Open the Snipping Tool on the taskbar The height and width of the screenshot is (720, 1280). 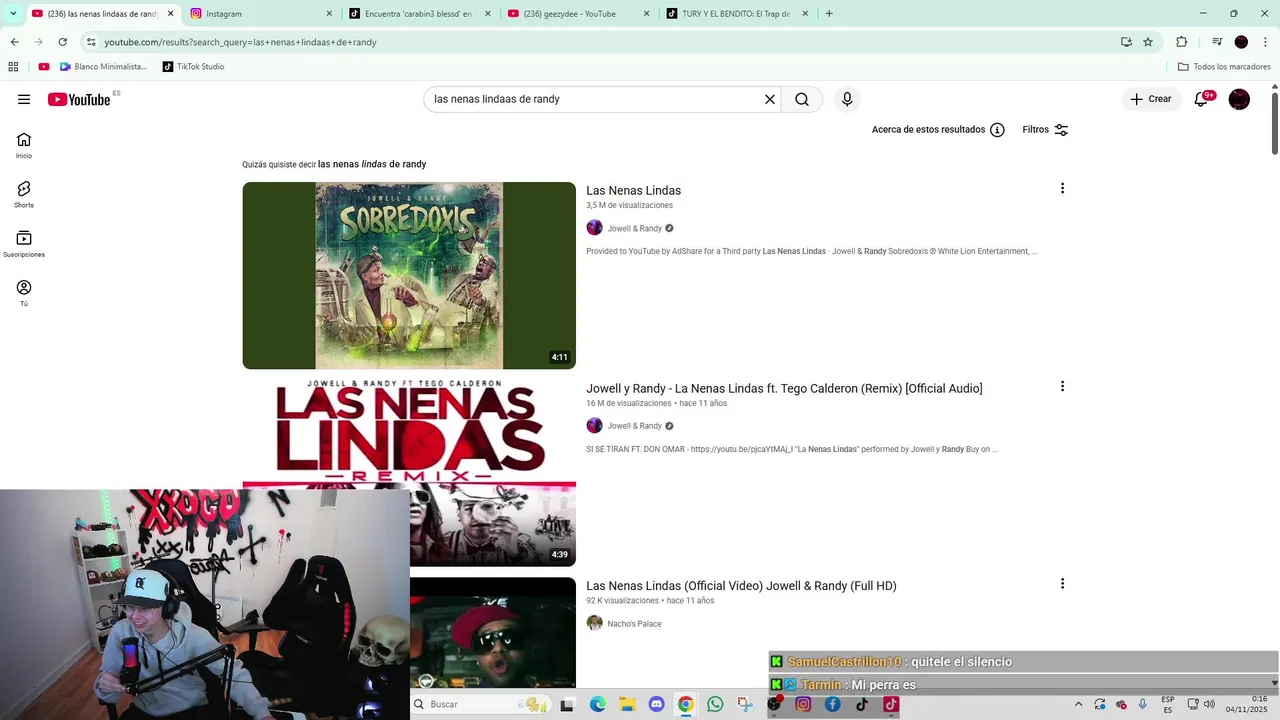coord(745,704)
